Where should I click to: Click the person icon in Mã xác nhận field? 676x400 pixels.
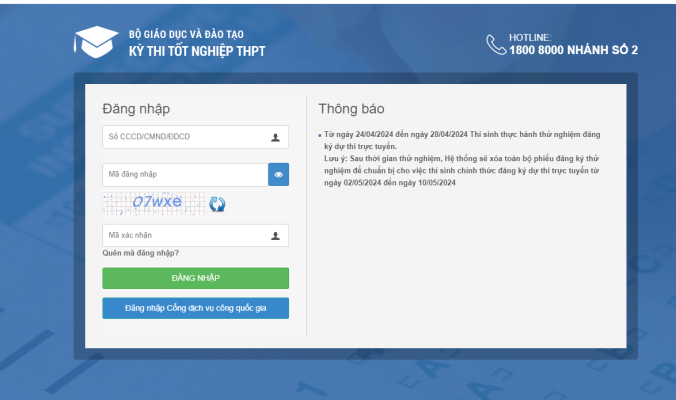(x=275, y=236)
